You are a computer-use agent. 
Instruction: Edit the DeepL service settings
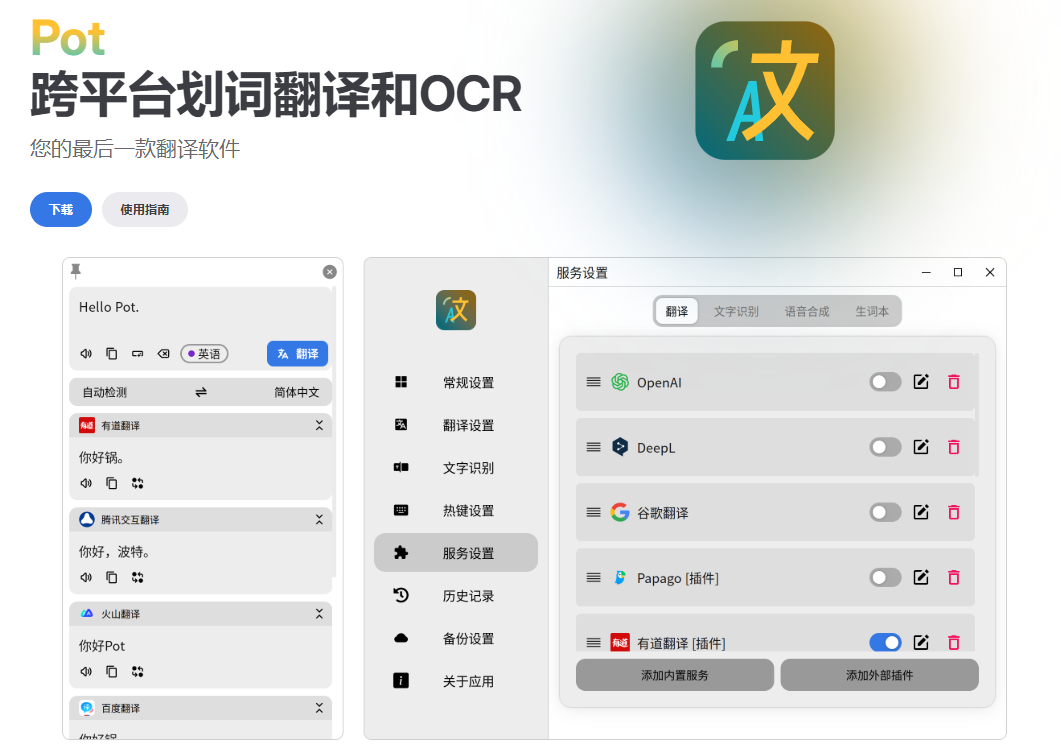(921, 447)
